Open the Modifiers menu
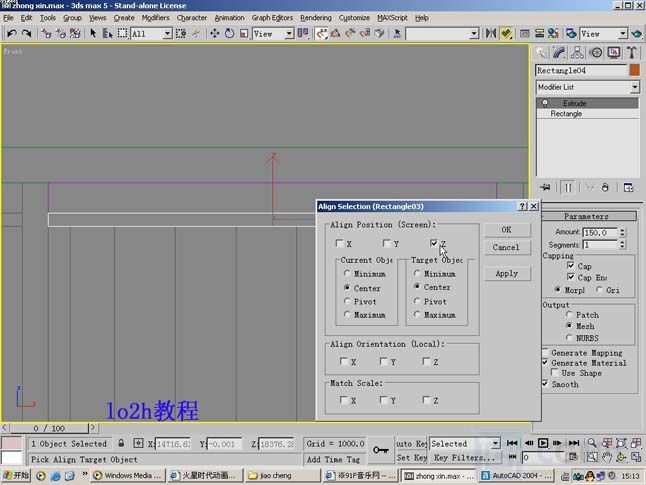Screen dimensions: 646x485 pos(155,18)
